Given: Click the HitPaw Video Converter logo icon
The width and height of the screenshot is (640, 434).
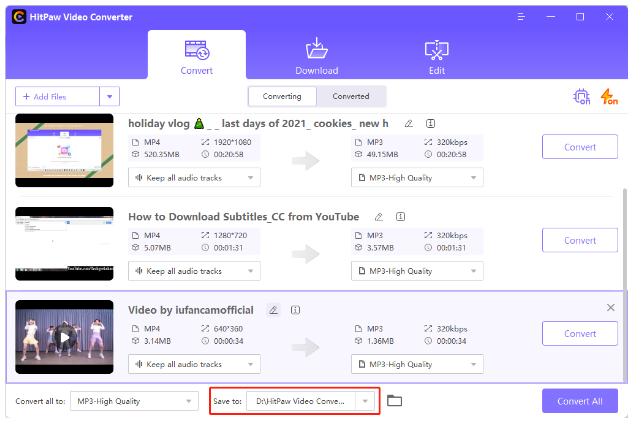Looking at the screenshot, I should pos(19,17).
